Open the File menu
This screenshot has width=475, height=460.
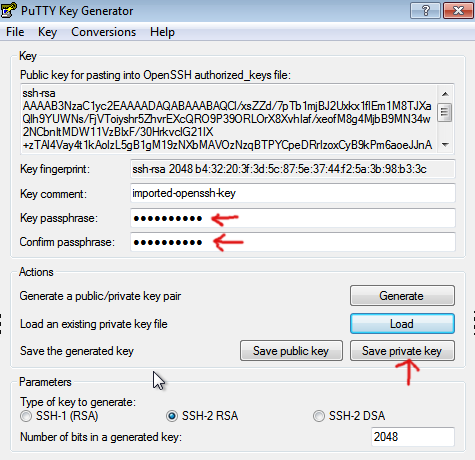pyautogui.click(x=15, y=32)
